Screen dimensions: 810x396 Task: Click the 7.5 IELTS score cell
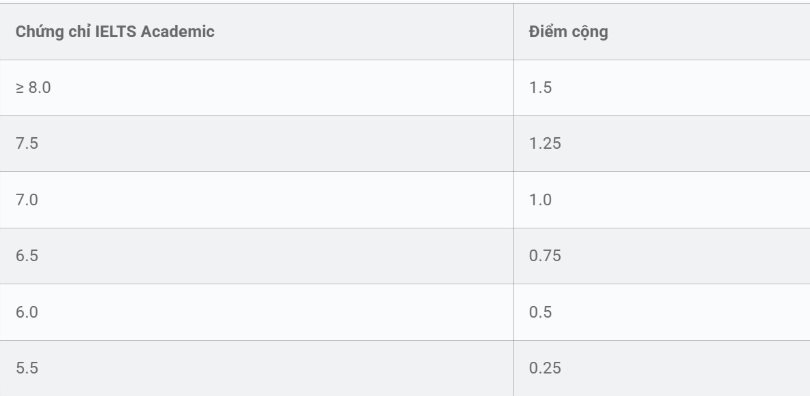coord(256,144)
